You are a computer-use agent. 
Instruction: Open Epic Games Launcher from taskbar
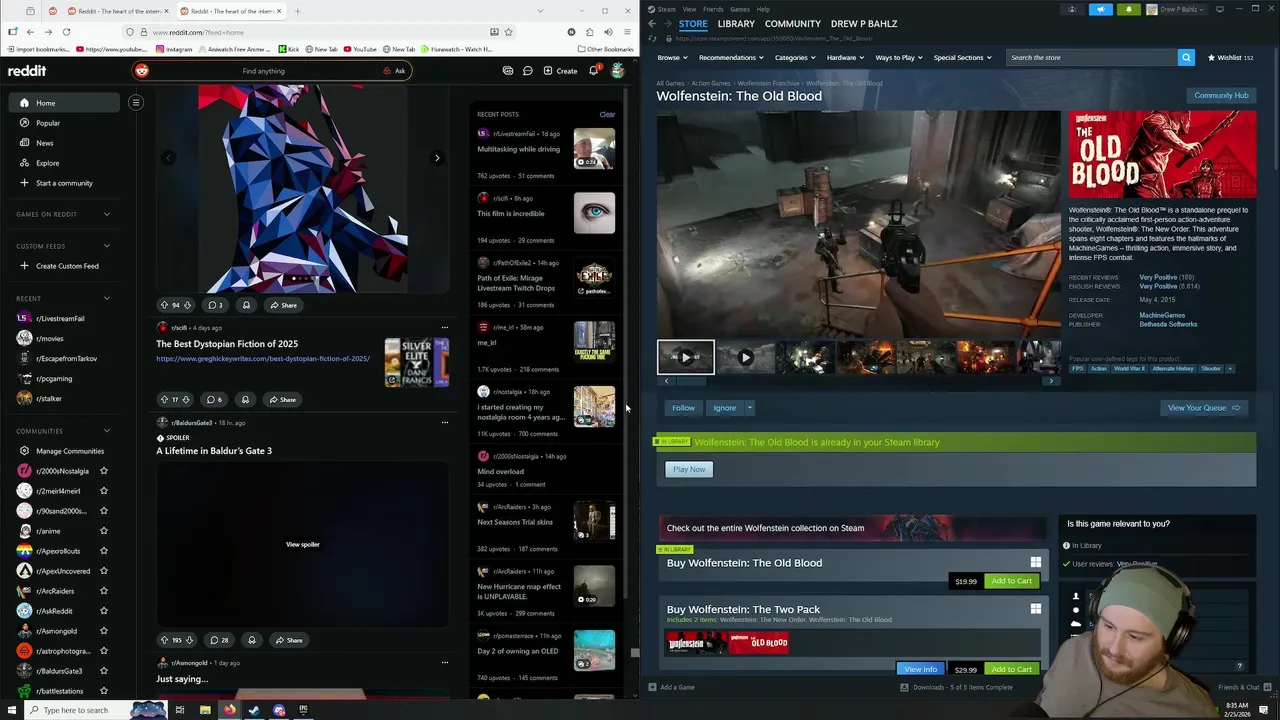coord(303,710)
